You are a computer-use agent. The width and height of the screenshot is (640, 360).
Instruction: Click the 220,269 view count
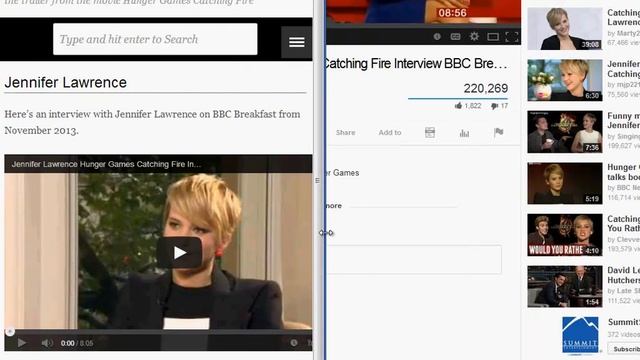tap(486, 88)
